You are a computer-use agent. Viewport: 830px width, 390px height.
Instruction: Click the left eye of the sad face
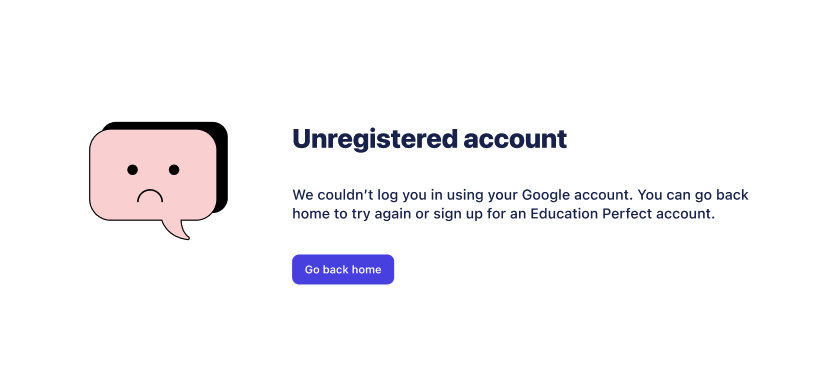132,170
